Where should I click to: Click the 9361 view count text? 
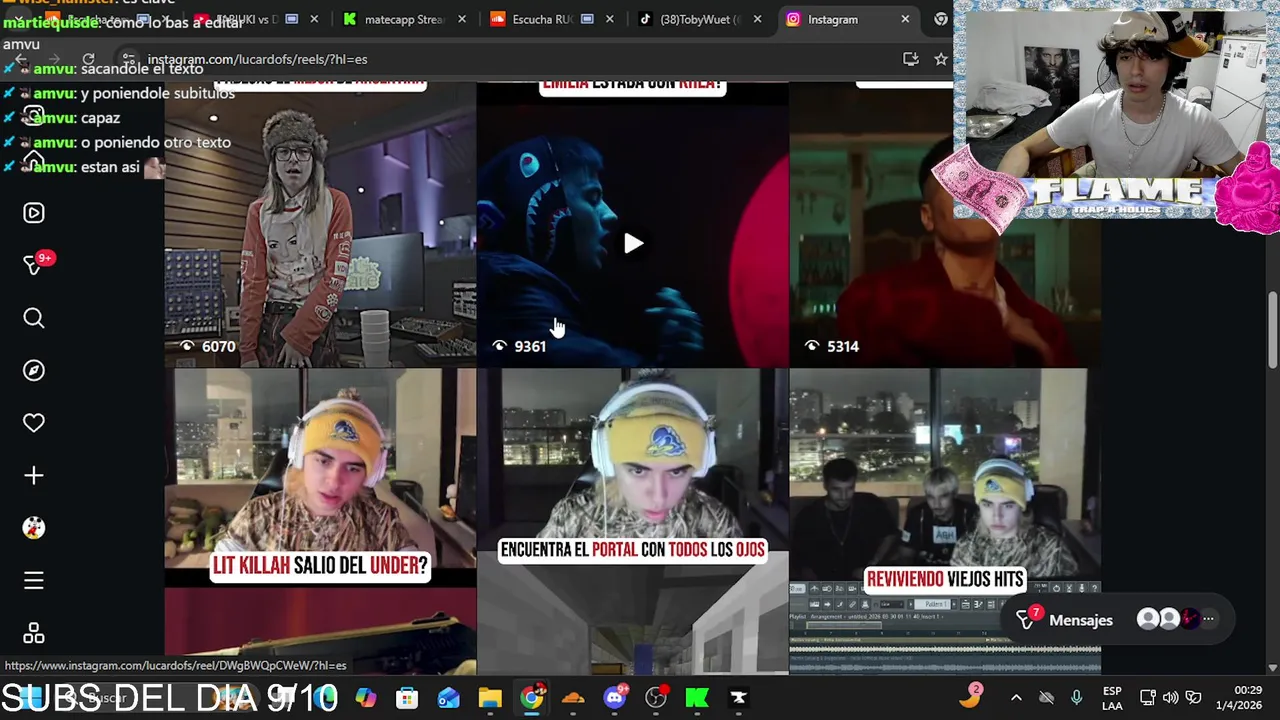click(x=530, y=346)
